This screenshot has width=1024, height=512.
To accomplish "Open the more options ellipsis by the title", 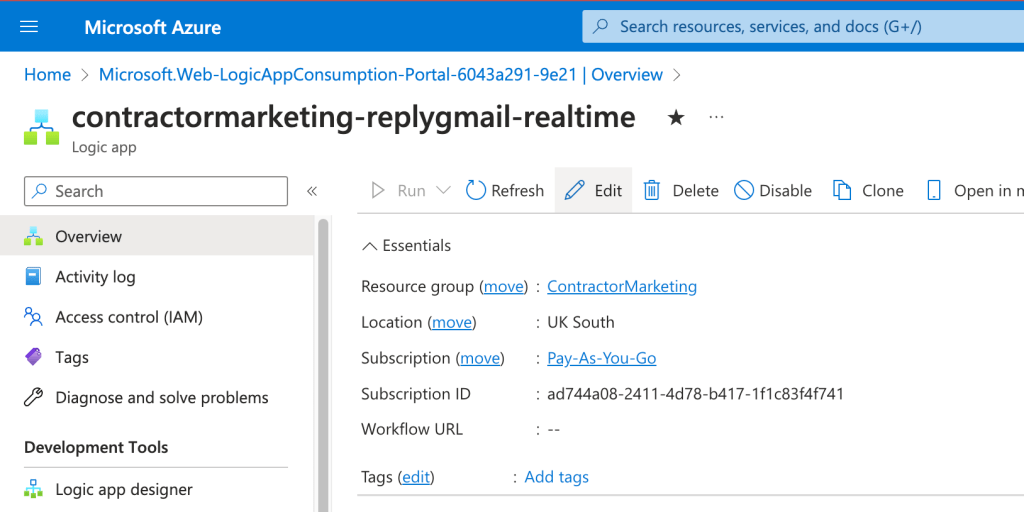I will tap(716, 117).
